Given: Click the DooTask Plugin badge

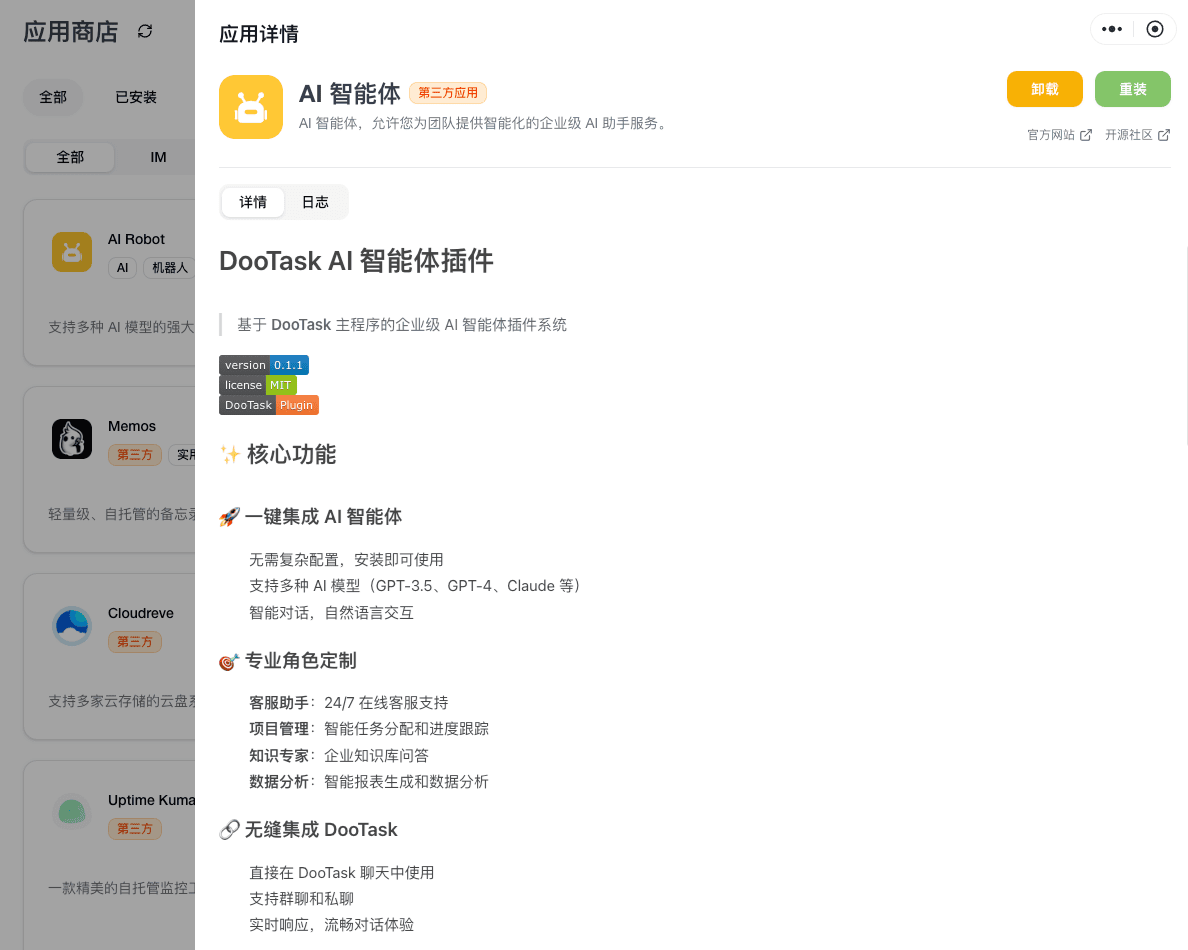Looking at the screenshot, I should 269,405.
